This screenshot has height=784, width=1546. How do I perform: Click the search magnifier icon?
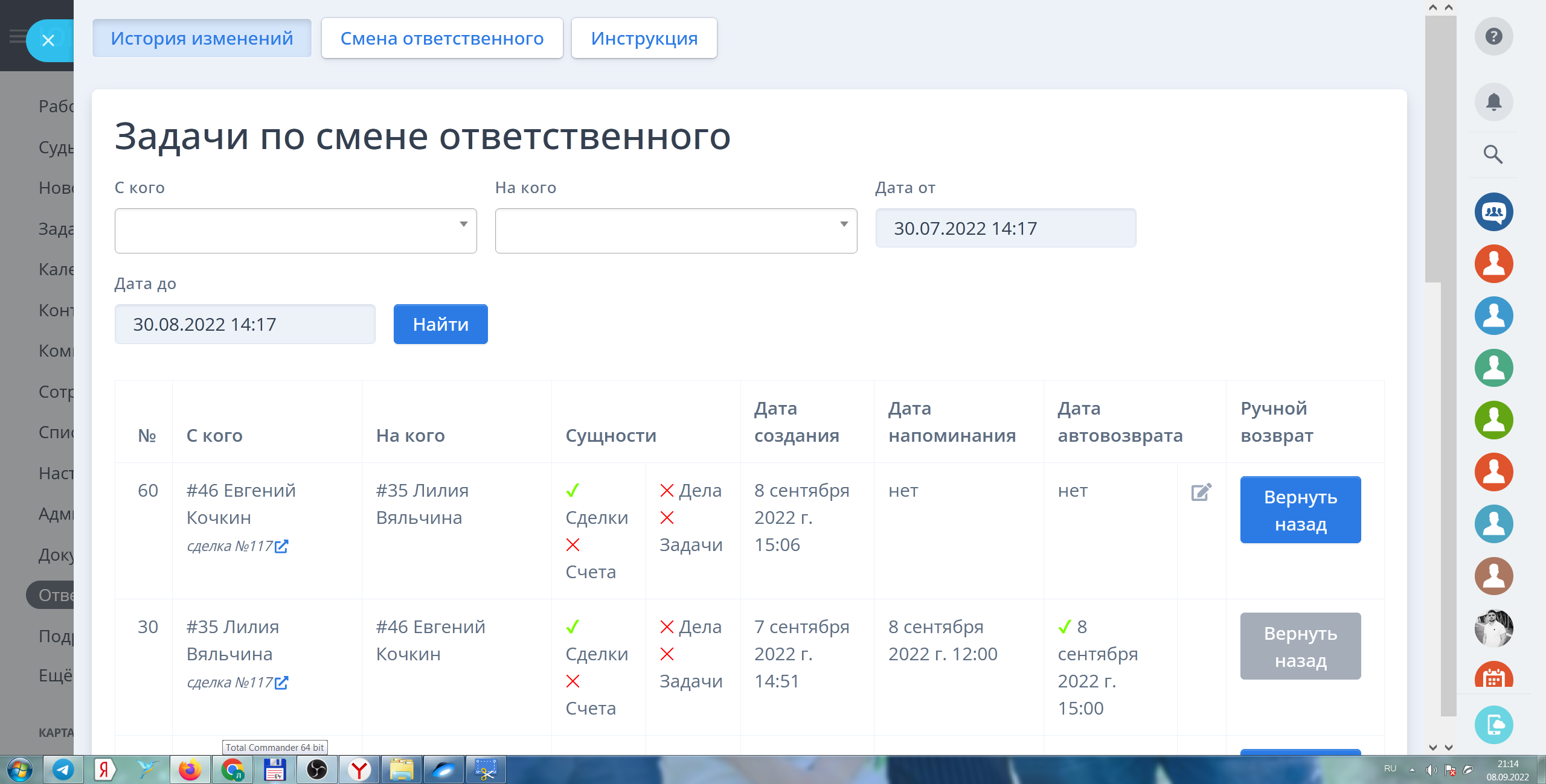(x=1493, y=155)
